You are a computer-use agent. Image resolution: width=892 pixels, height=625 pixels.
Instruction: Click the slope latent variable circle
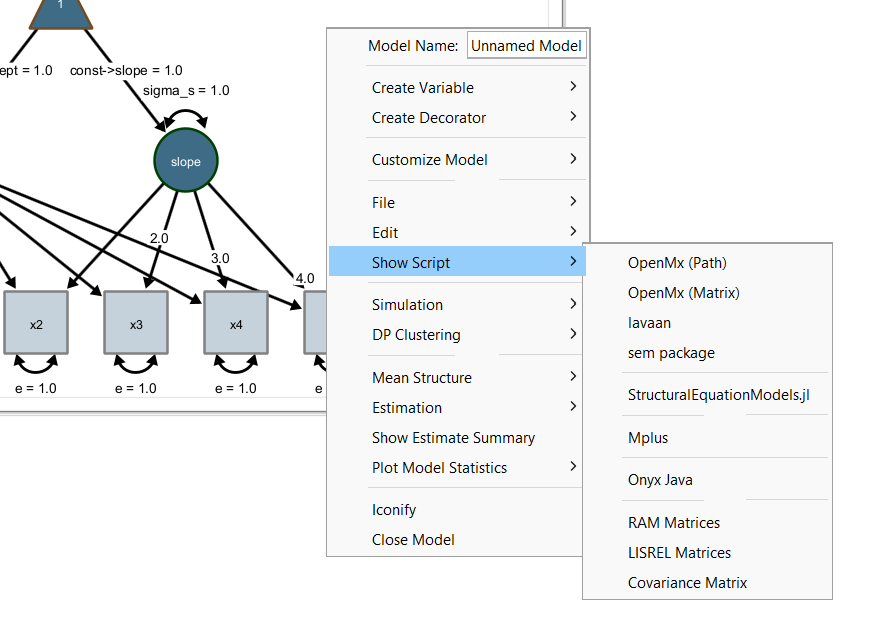tap(185, 161)
